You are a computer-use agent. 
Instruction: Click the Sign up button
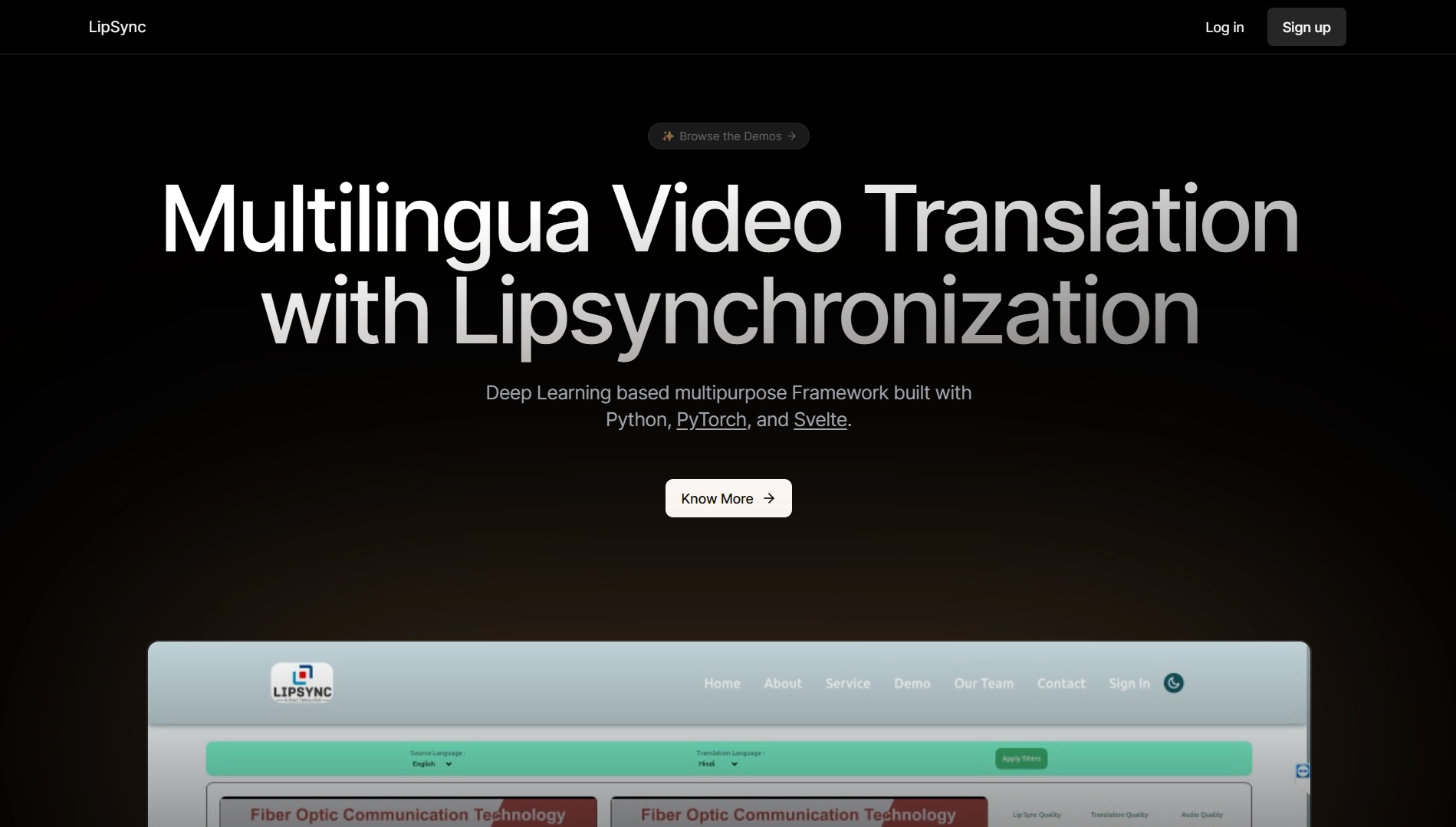(1306, 27)
